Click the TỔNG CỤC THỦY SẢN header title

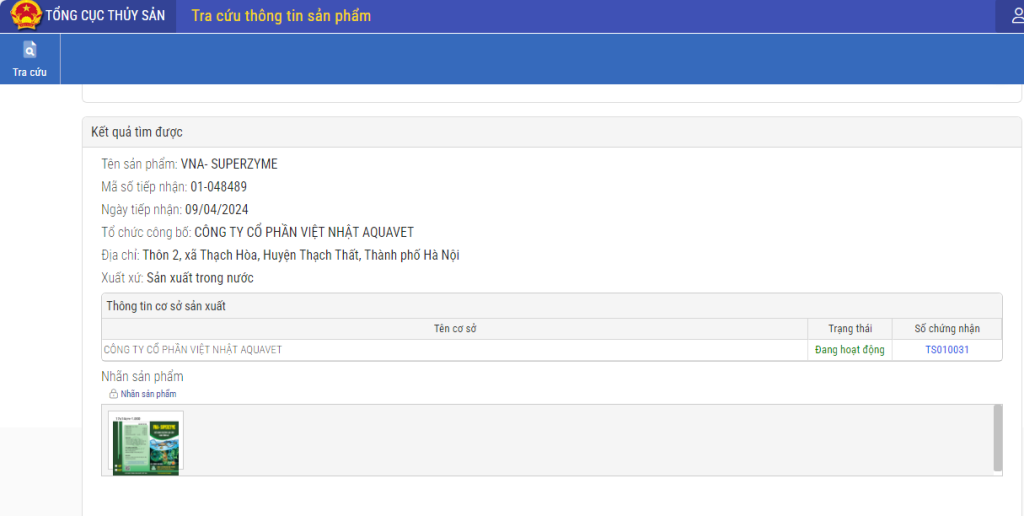pos(105,16)
